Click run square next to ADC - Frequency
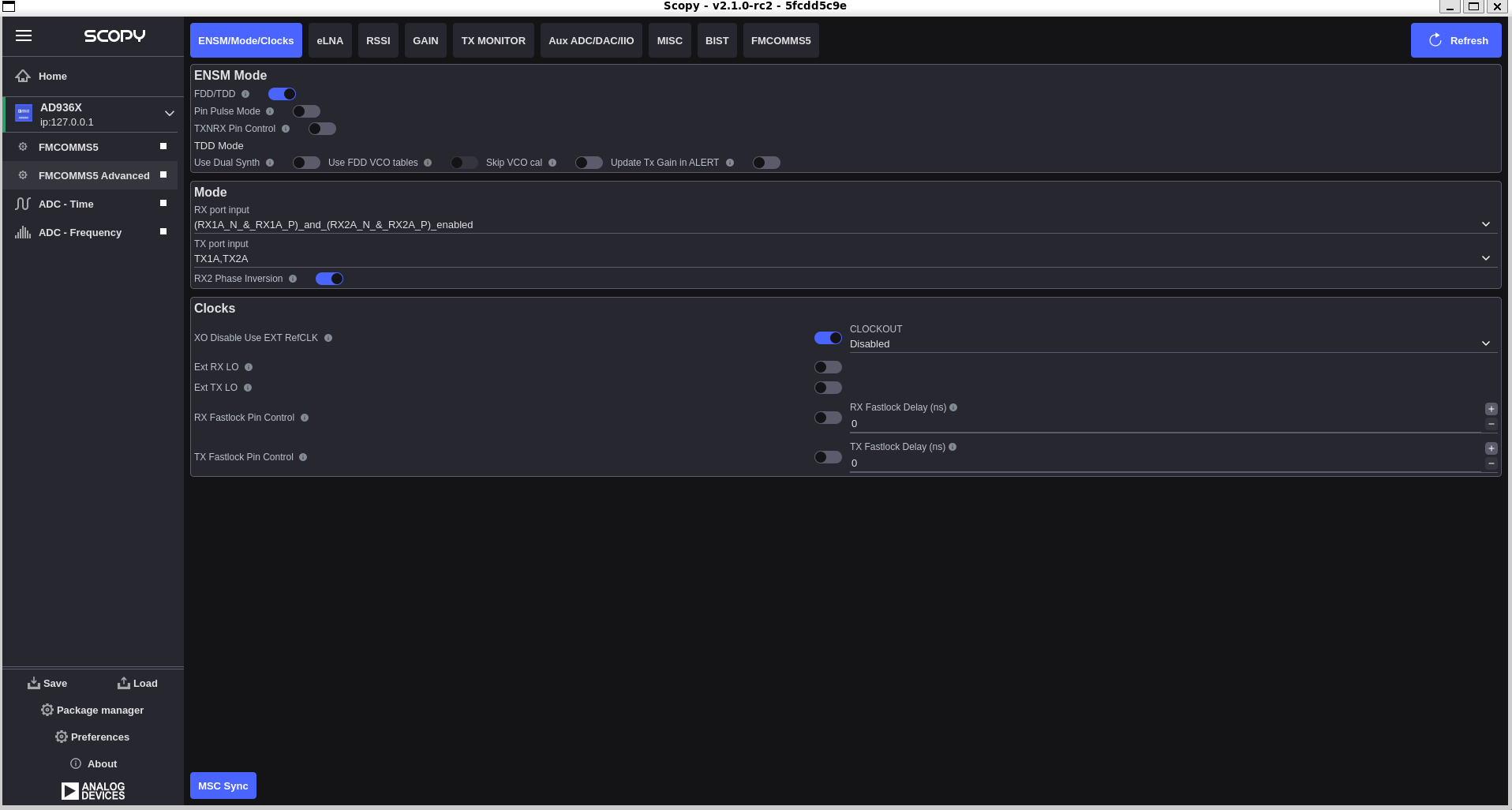 tap(163, 231)
